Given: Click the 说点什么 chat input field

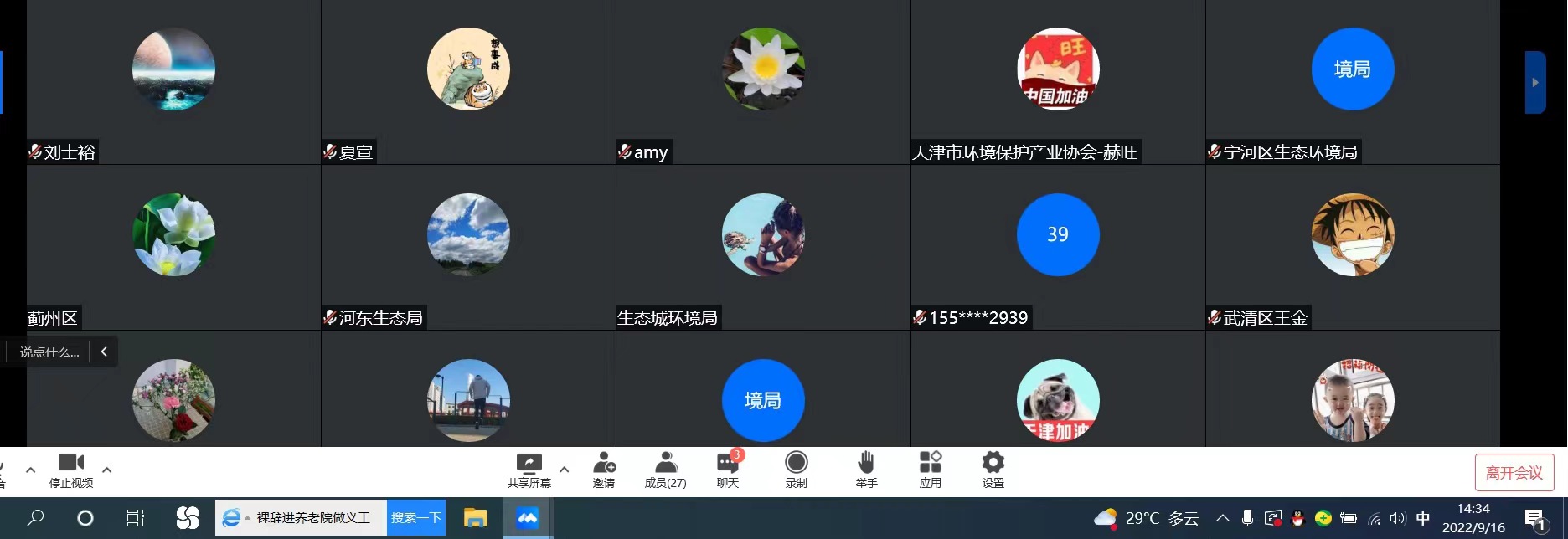Looking at the screenshot, I should pos(49,352).
